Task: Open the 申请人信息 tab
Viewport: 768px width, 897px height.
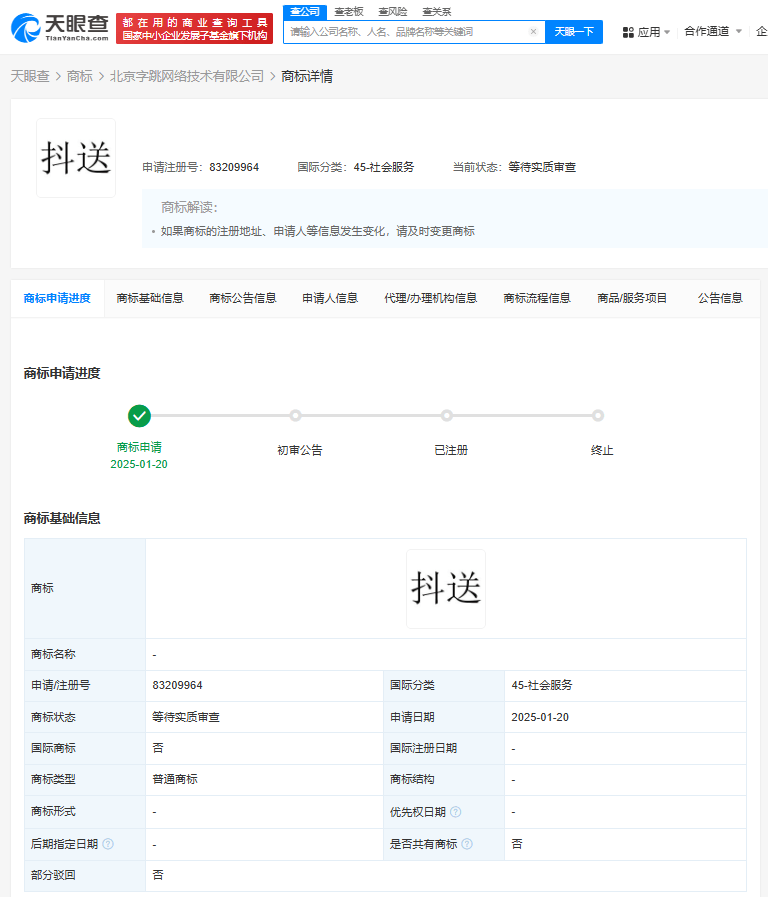Action: coord(330,298)
